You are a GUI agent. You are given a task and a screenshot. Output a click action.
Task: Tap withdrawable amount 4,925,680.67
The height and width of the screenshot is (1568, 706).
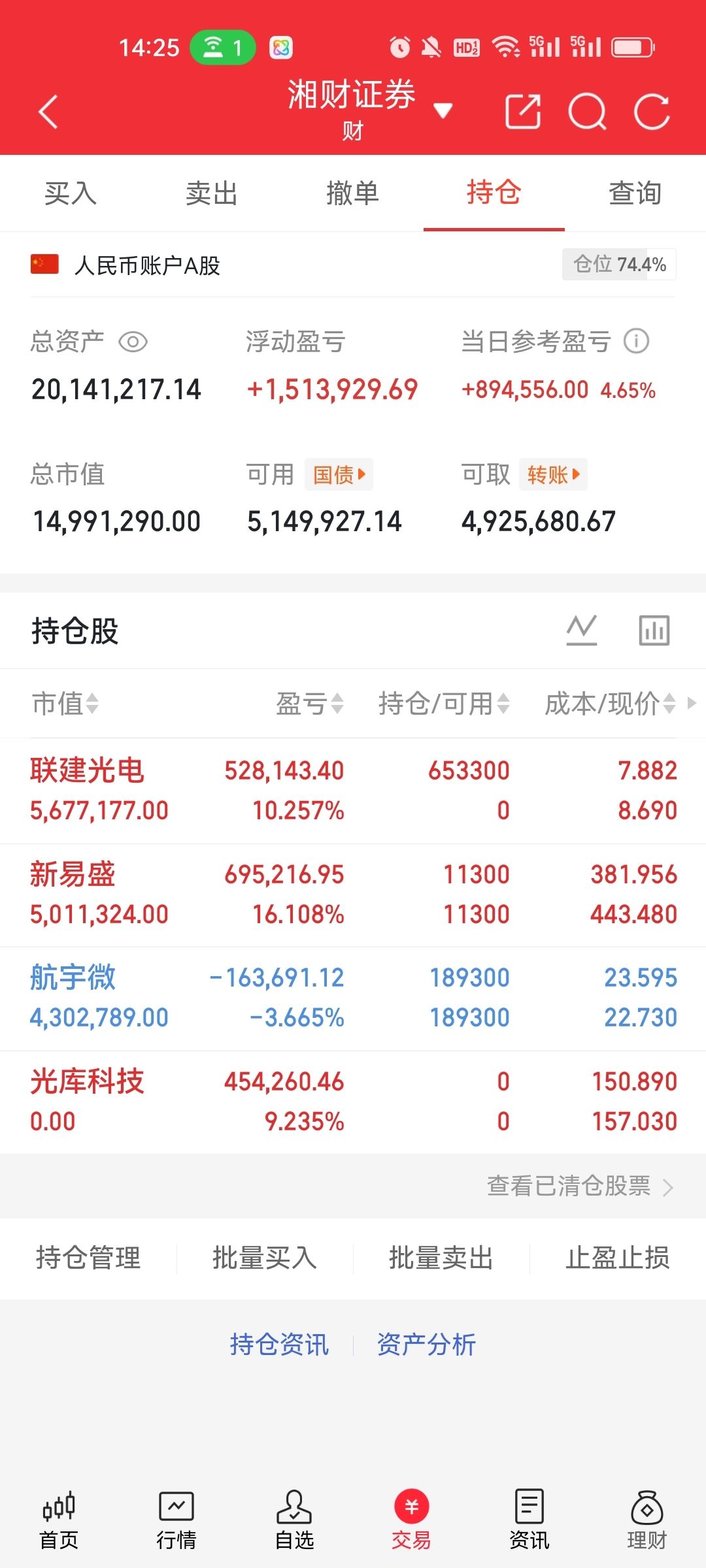[539, 522]
